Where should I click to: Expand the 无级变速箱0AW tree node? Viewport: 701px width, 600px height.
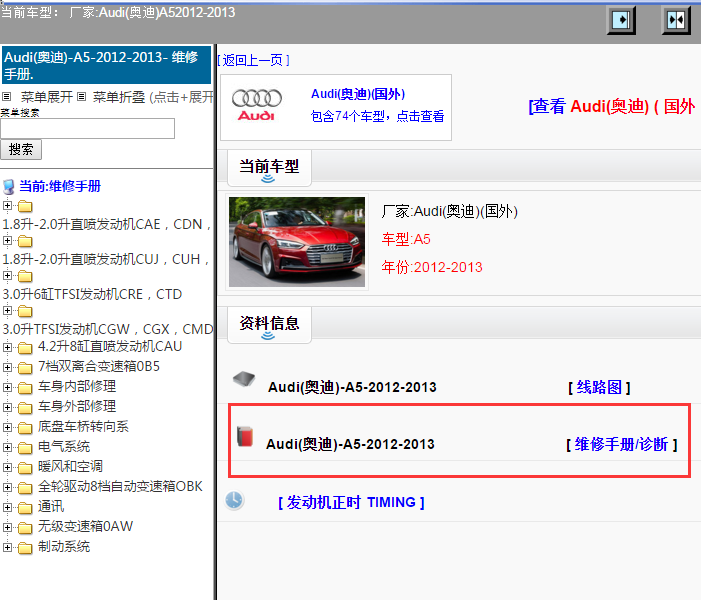click(x=7, y=527)
